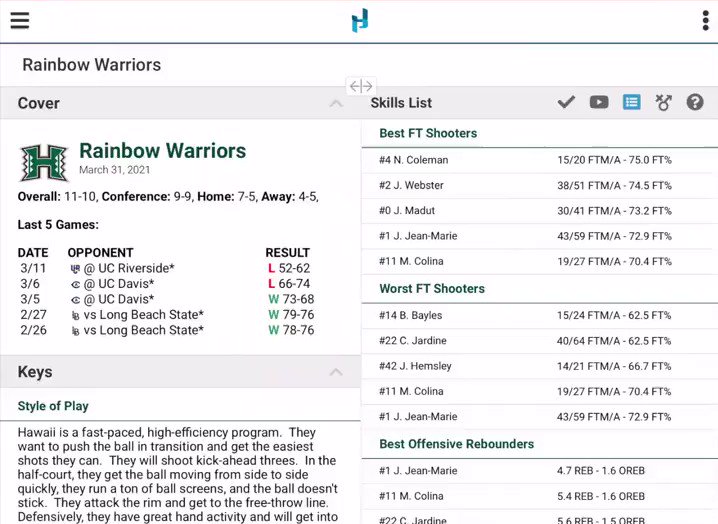Click the Style of Play description paragraph
Image resolution: width=718 pixels, height=524 pixels.
tap(178, 475)
